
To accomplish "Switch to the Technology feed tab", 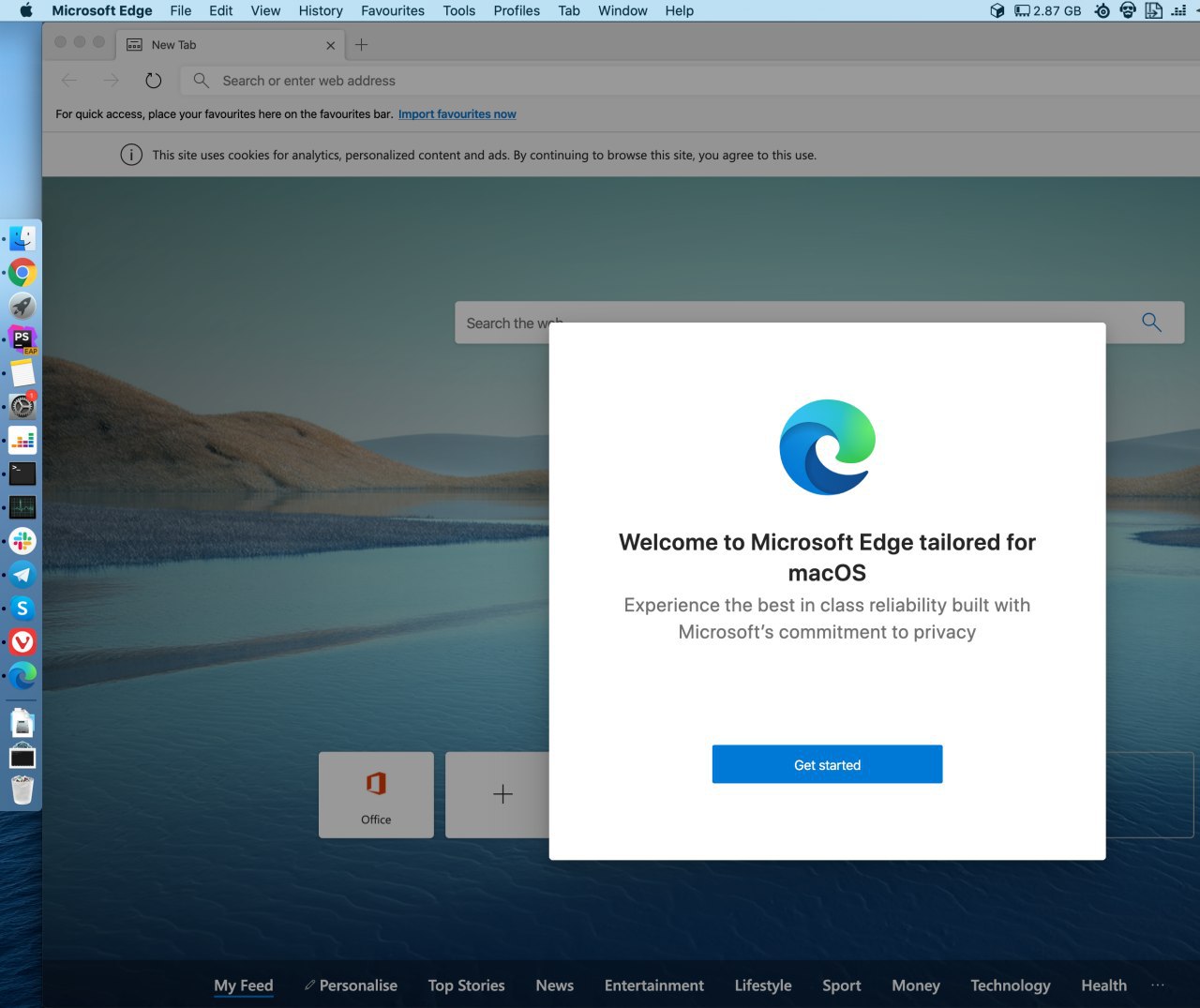I will [x=1011, y=985].
